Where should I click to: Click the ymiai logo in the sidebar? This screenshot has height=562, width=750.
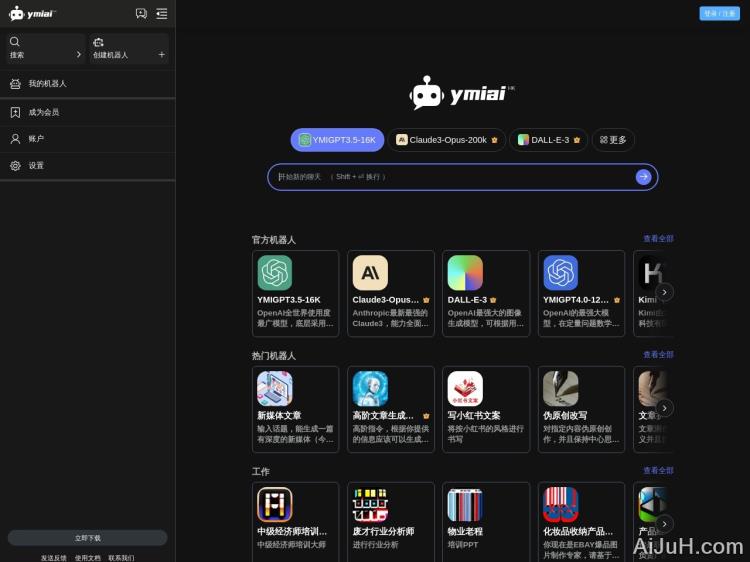tap(32, 13)
